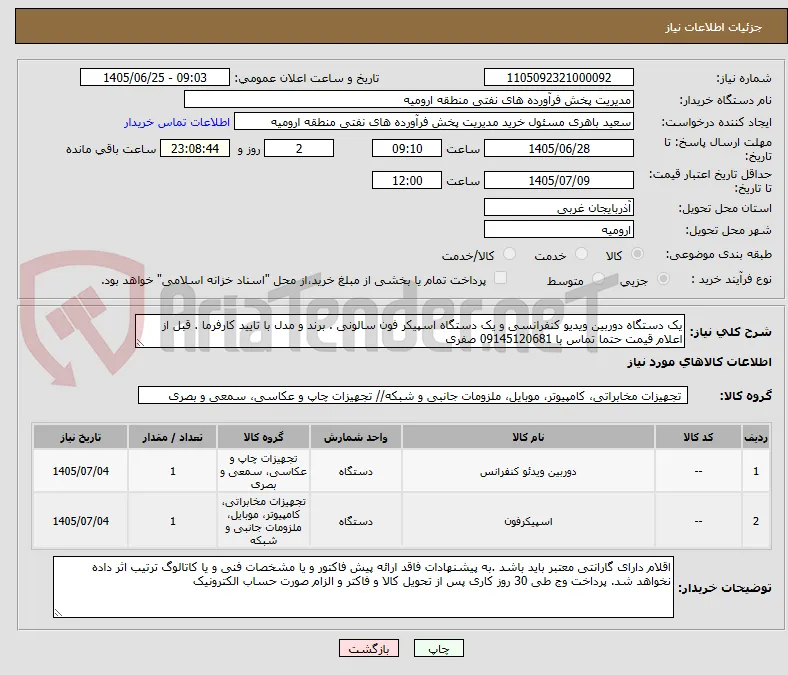Screen dimensions: 788x675
Task: Click the گروه کالا column header
Action: tap(264, 437)
